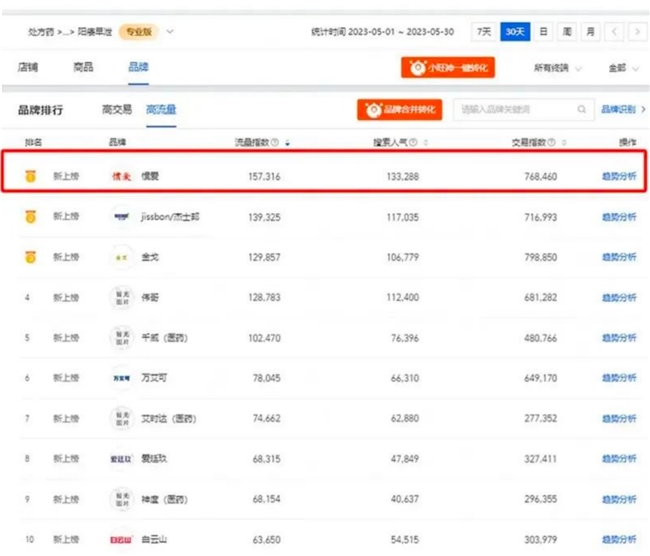Screen dimensions: 650x556
Task: Click the help icon beside 流量指数
Action: 274,142
